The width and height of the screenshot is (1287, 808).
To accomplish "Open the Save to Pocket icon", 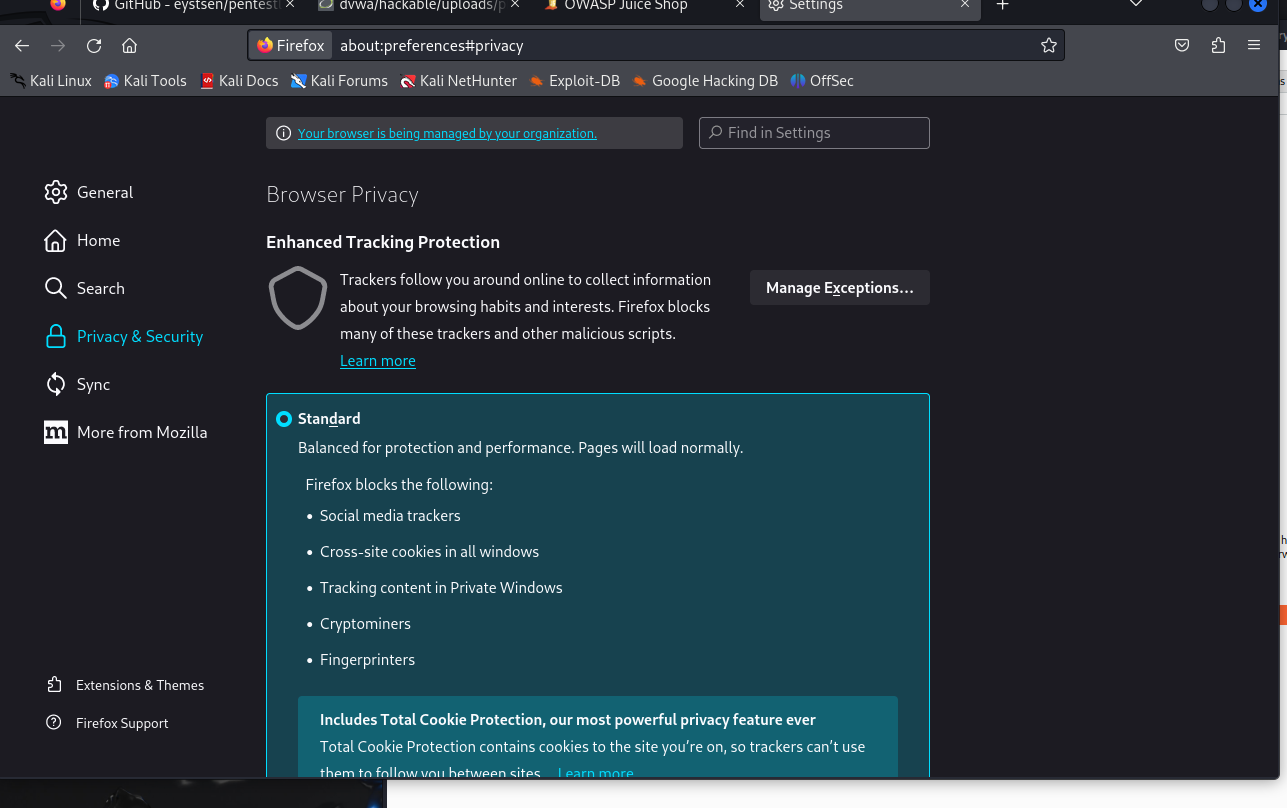I will coord(1182,45).
